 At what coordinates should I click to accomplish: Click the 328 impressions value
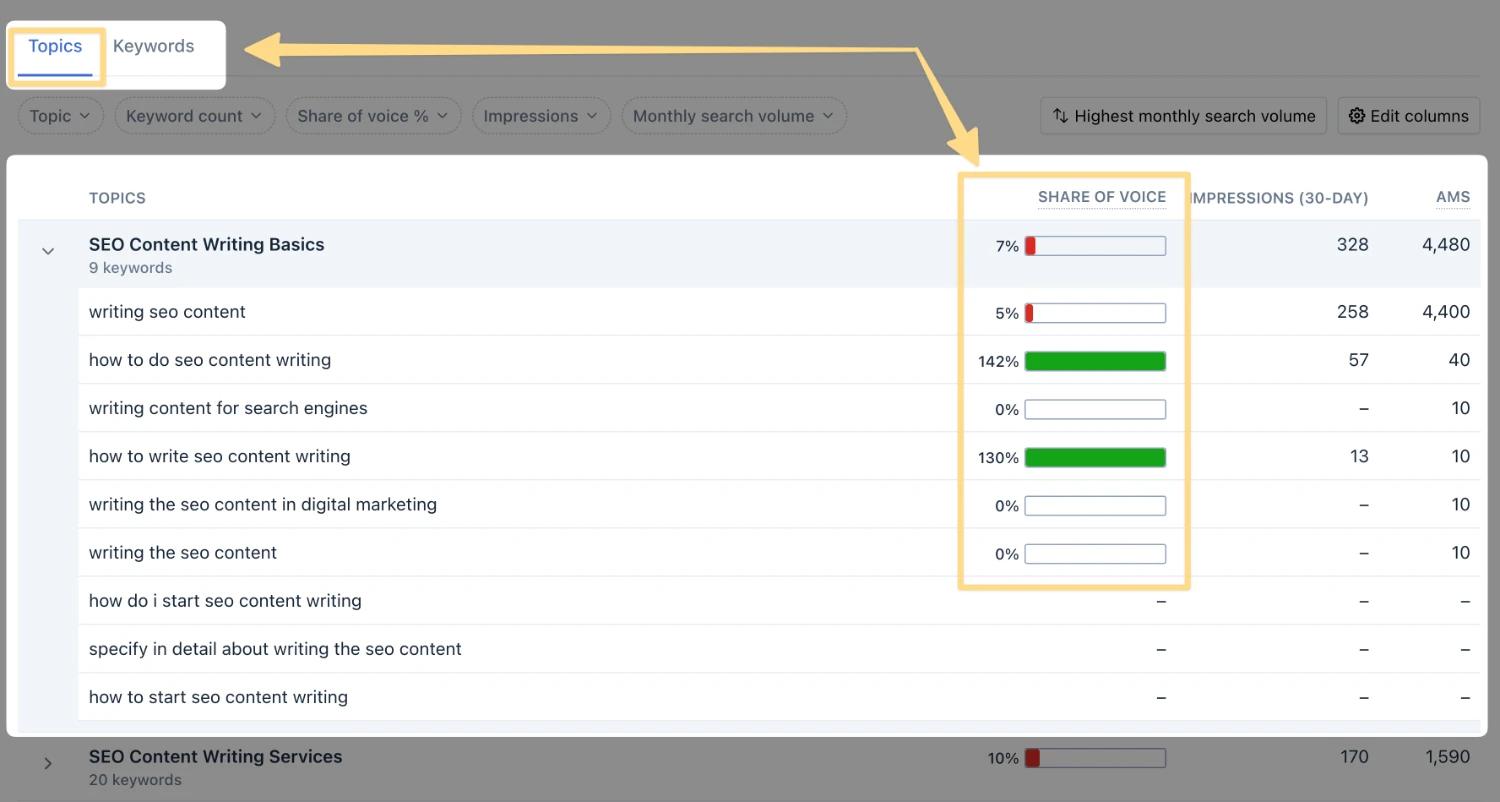click(x=1352, y=244)
